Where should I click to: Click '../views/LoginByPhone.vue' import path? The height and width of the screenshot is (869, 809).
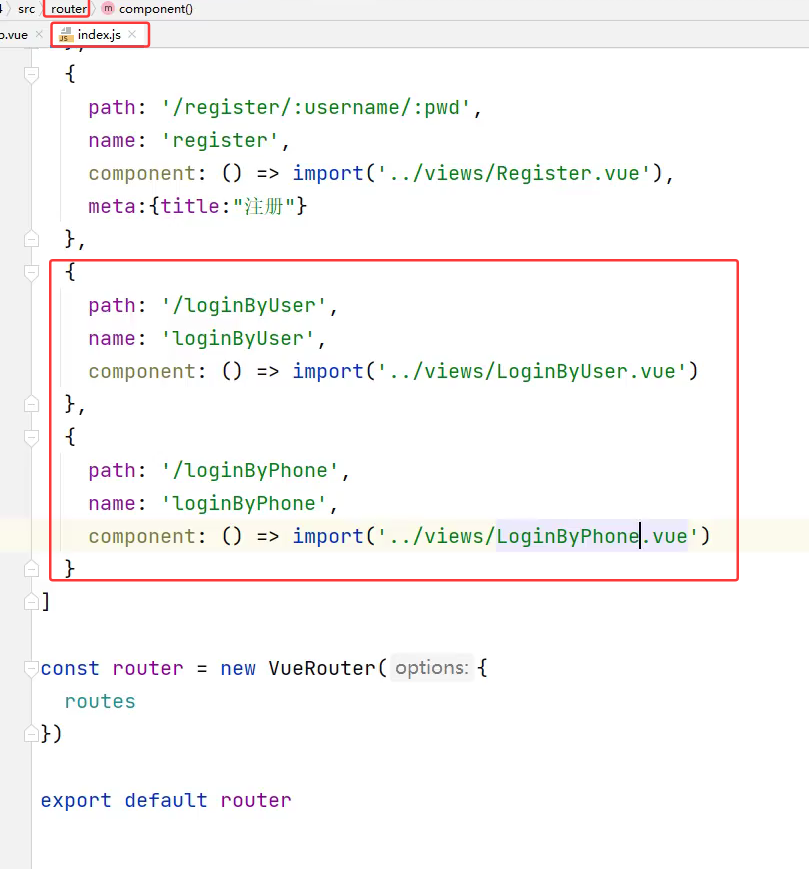(x=538, y=536)
